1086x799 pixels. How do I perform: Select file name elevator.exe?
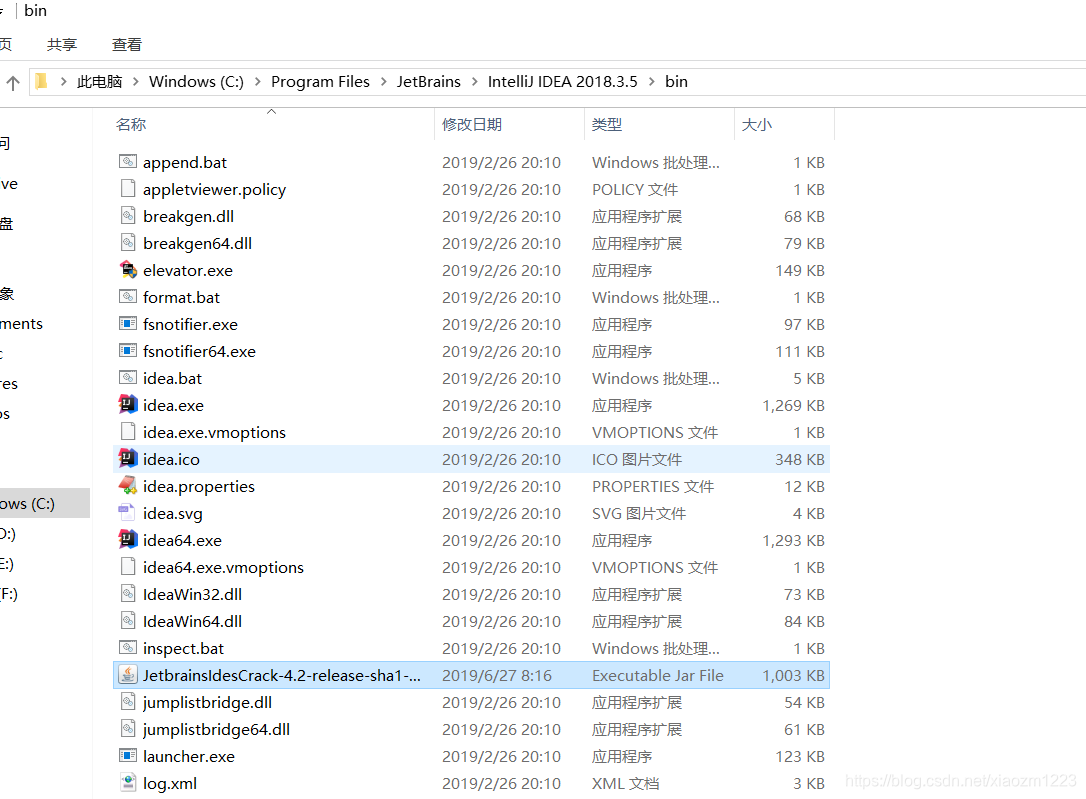pyautogui.click(x=188, y=270)
